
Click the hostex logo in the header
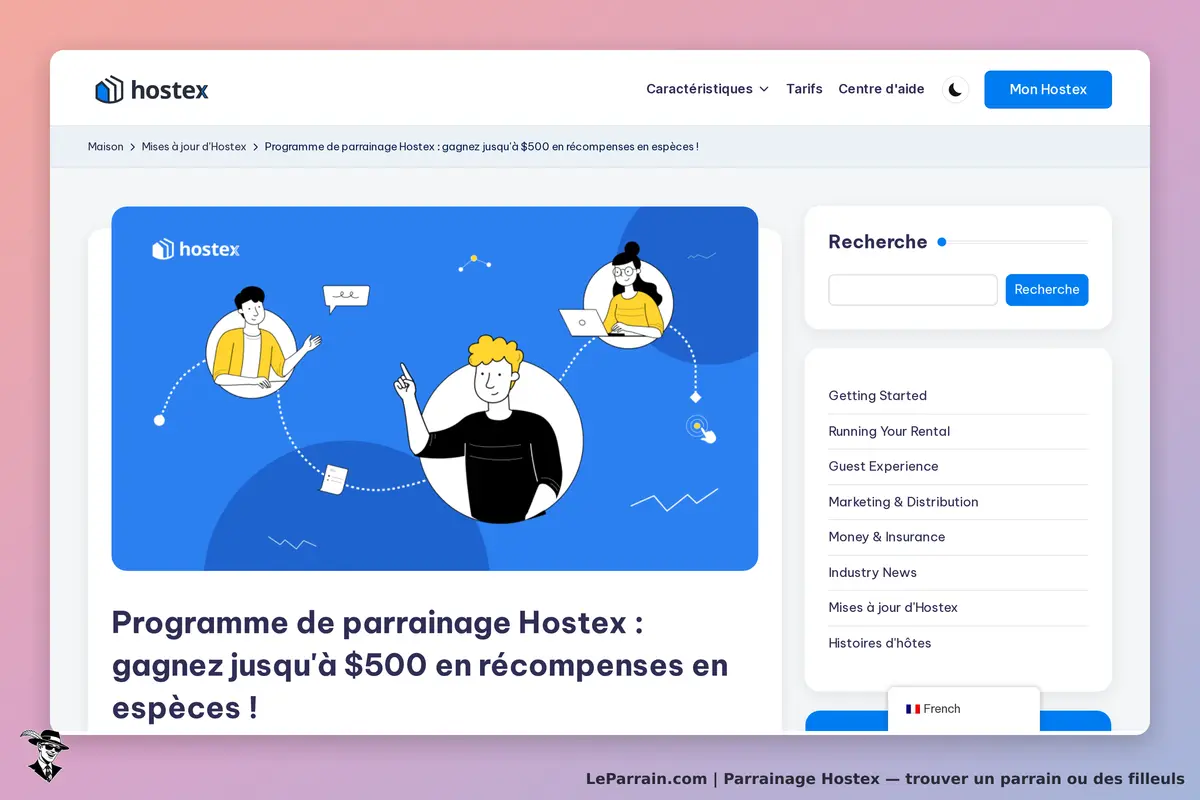[x=152, y=90]
